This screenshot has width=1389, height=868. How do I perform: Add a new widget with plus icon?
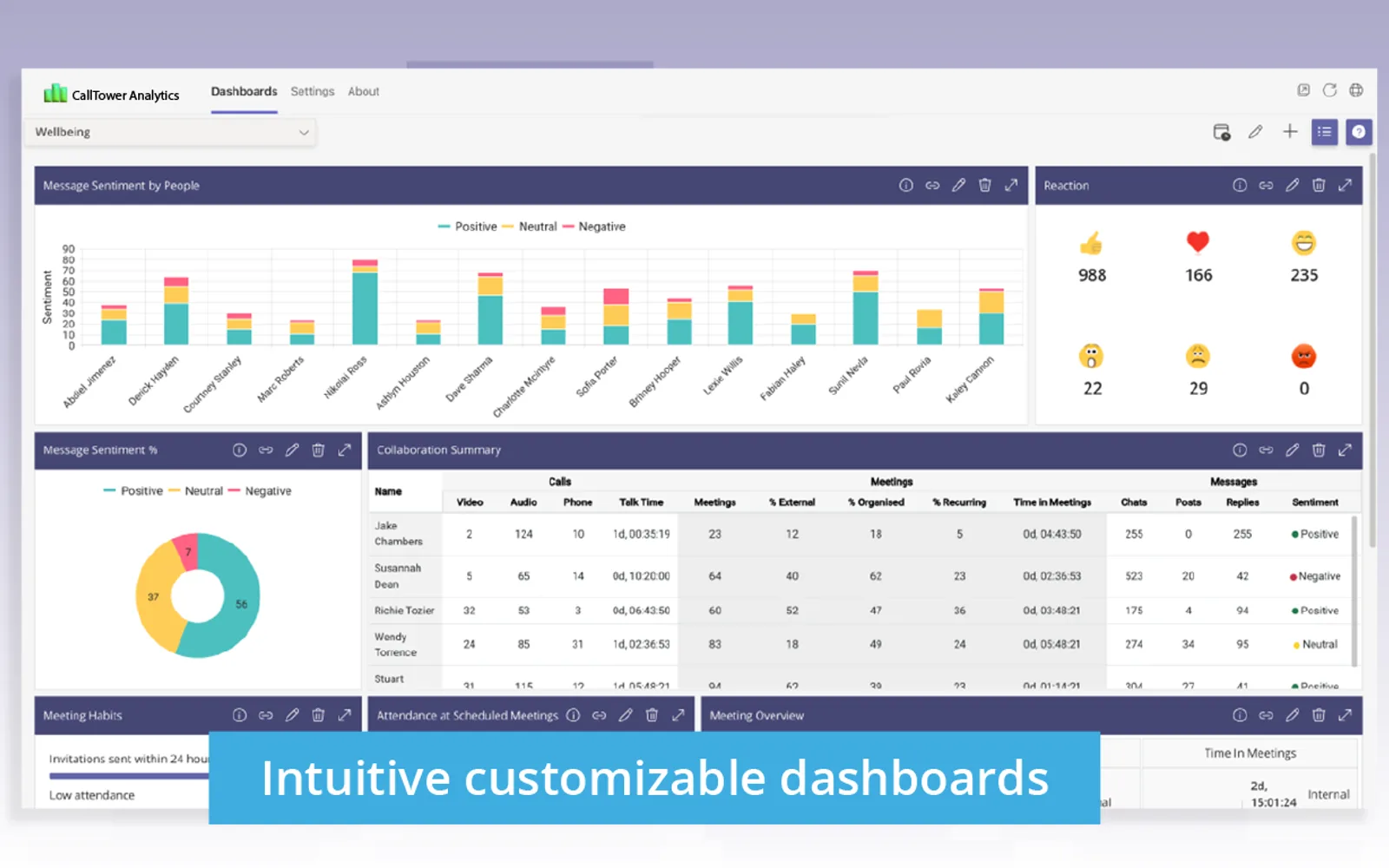(x=1290, y=131)
